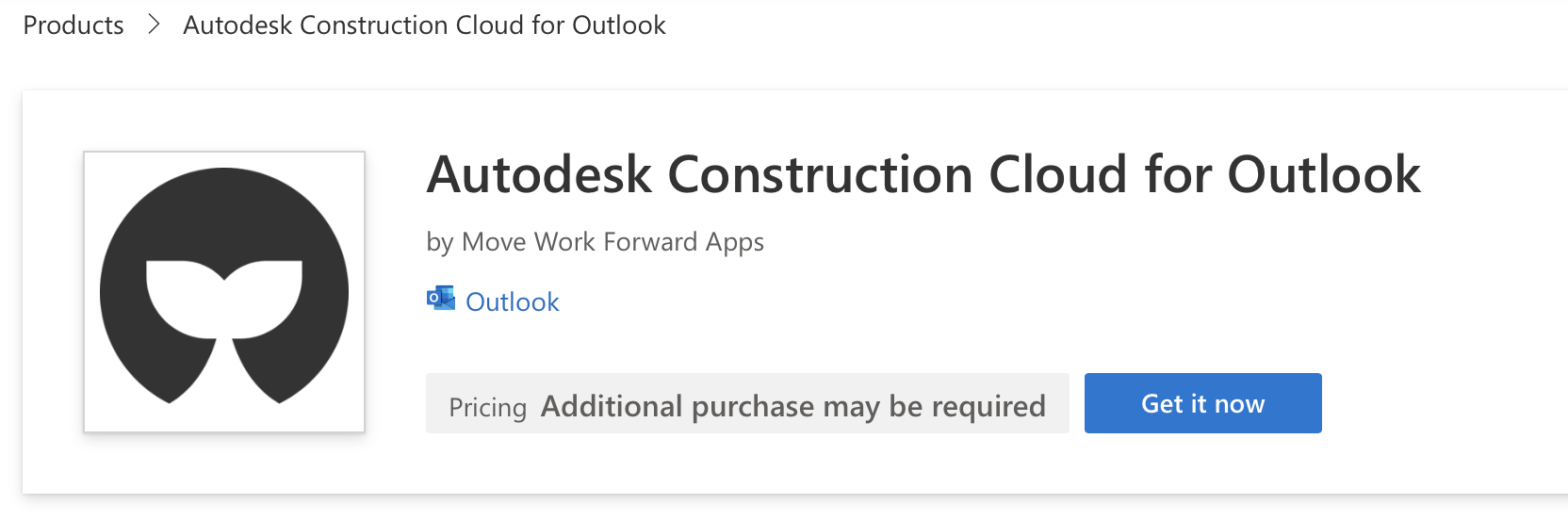Click the word 'Outlook' in the large title

[x=1324, y=175]
